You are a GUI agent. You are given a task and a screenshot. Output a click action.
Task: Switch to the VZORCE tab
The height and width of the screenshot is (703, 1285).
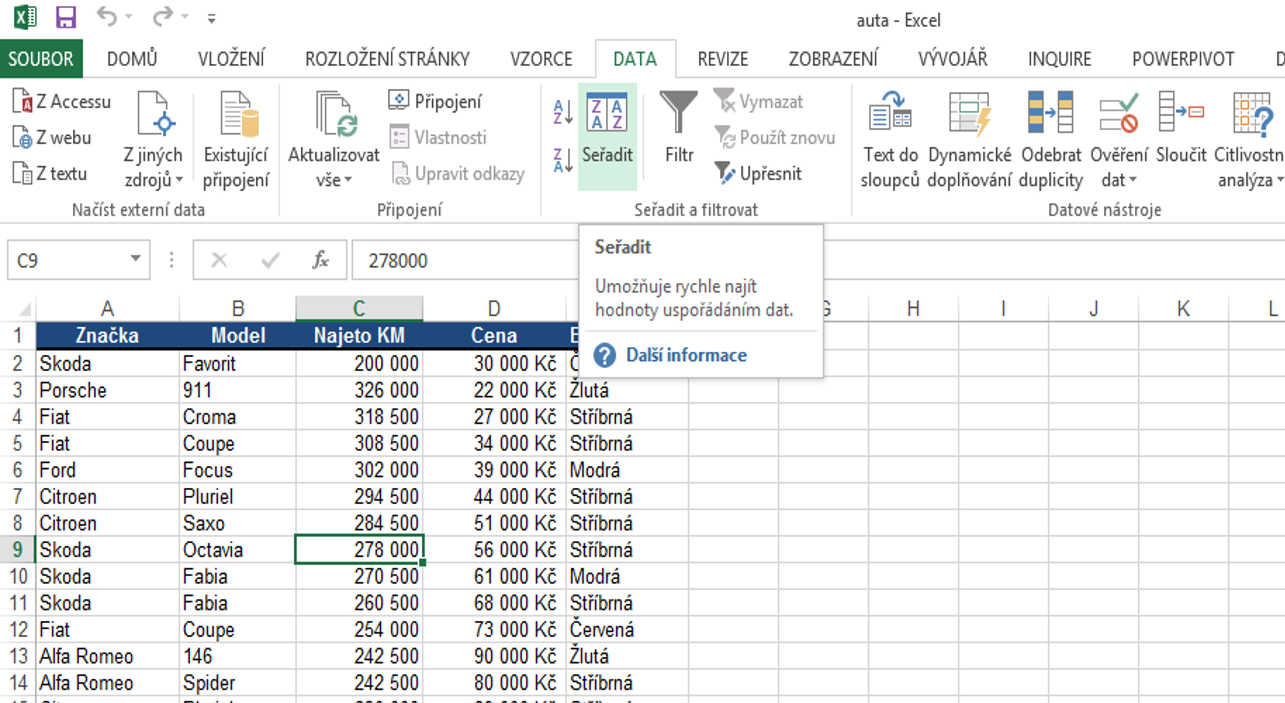pos(541,59)
